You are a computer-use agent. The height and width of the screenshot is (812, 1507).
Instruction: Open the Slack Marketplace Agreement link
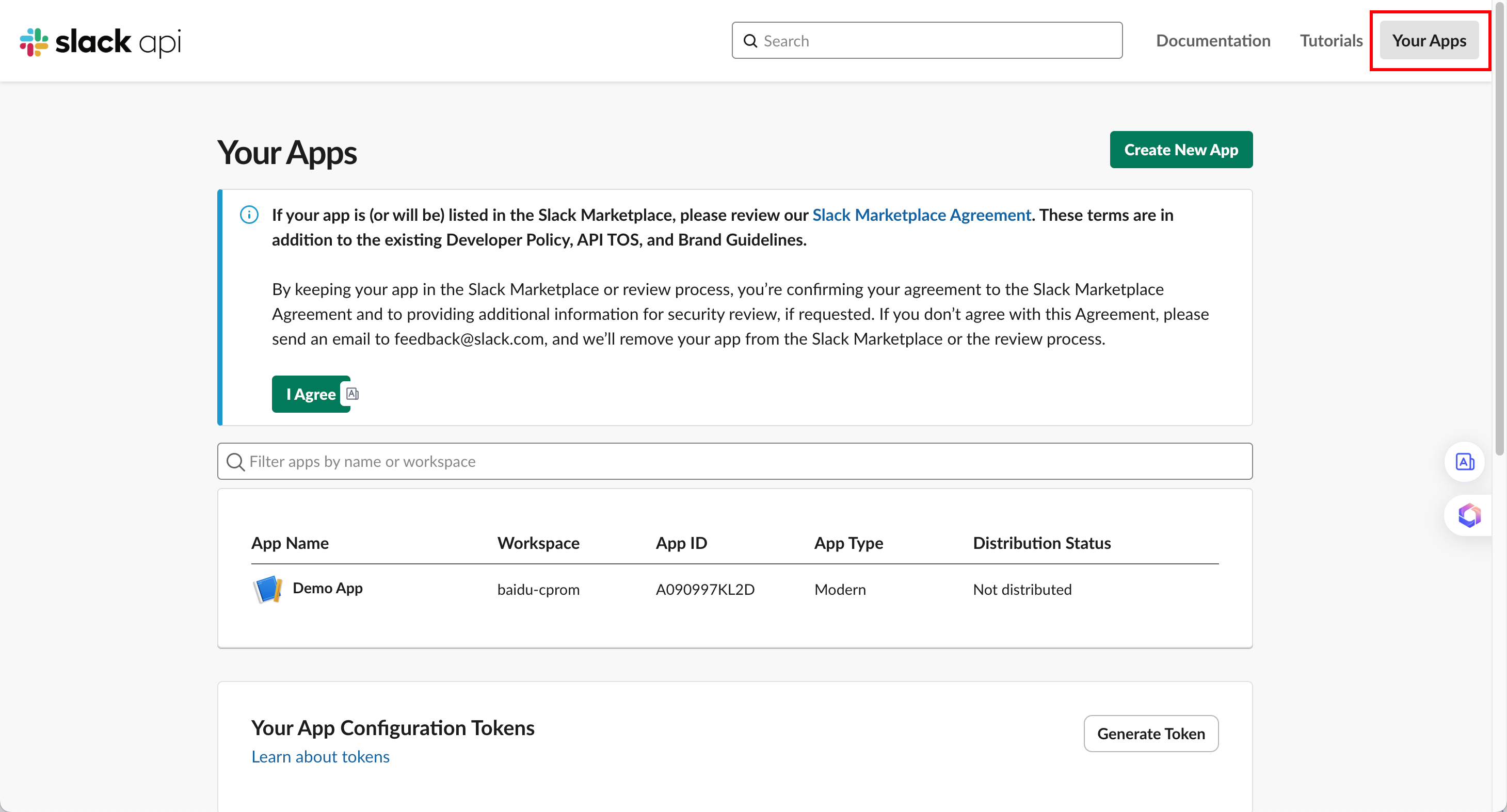point(921,215)
